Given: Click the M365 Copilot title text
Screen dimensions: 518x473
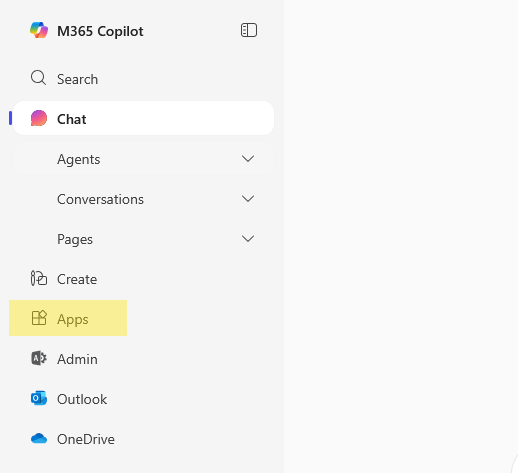Looking at the screenshot, I should (x=100, y=31).
